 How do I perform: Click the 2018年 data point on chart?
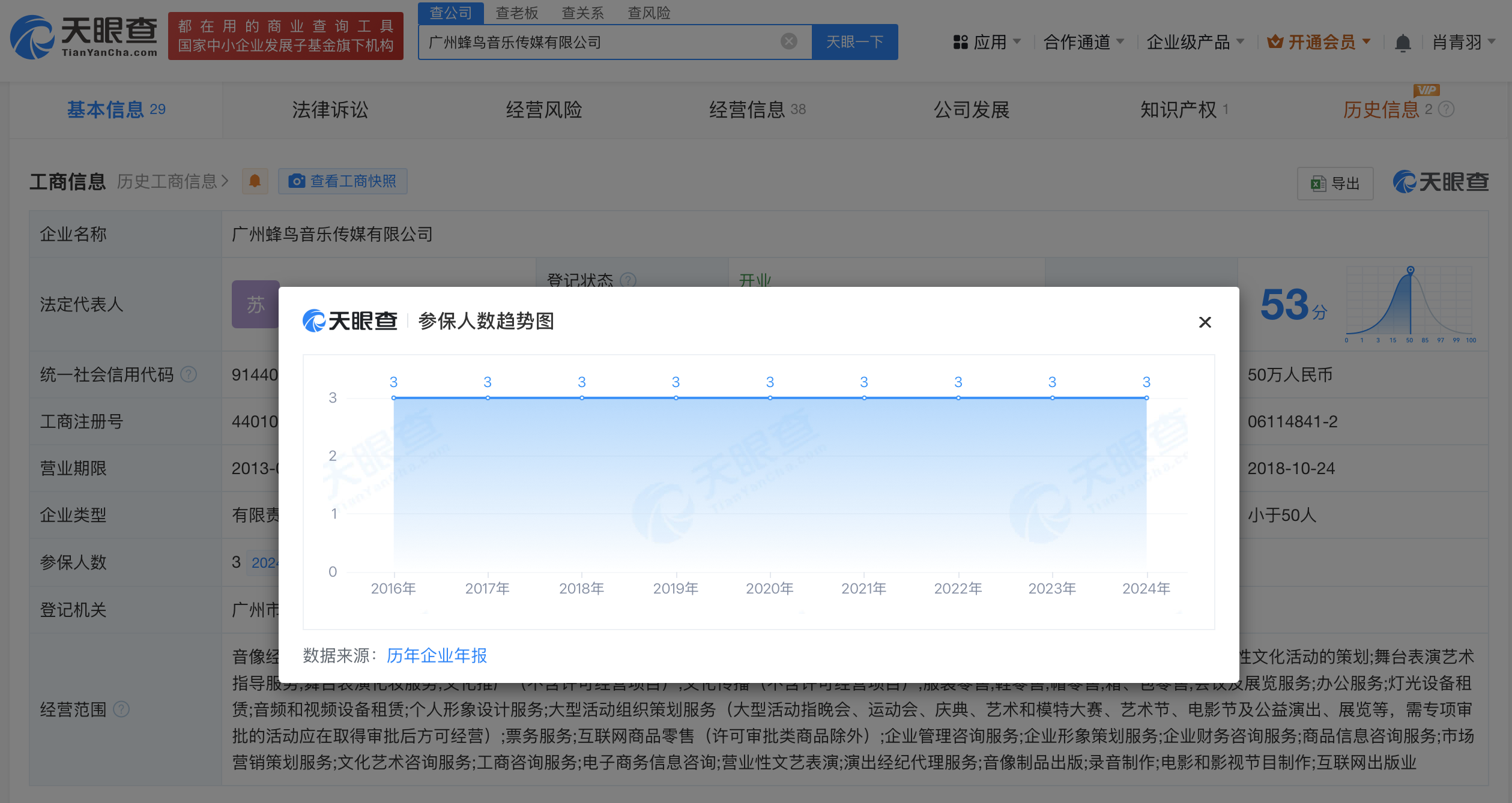[582, 398]
